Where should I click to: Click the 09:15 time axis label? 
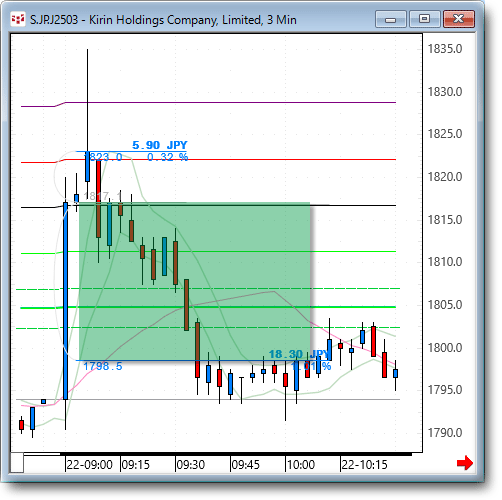pos(135,464)
